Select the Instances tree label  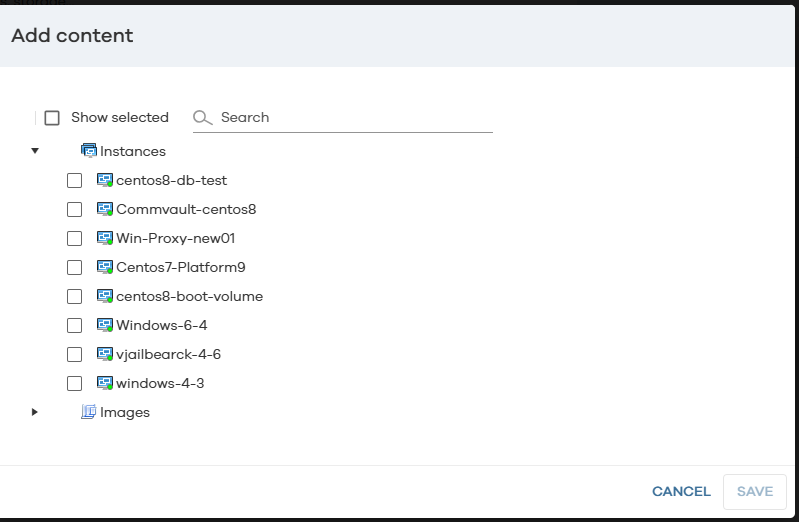[133, 151]
